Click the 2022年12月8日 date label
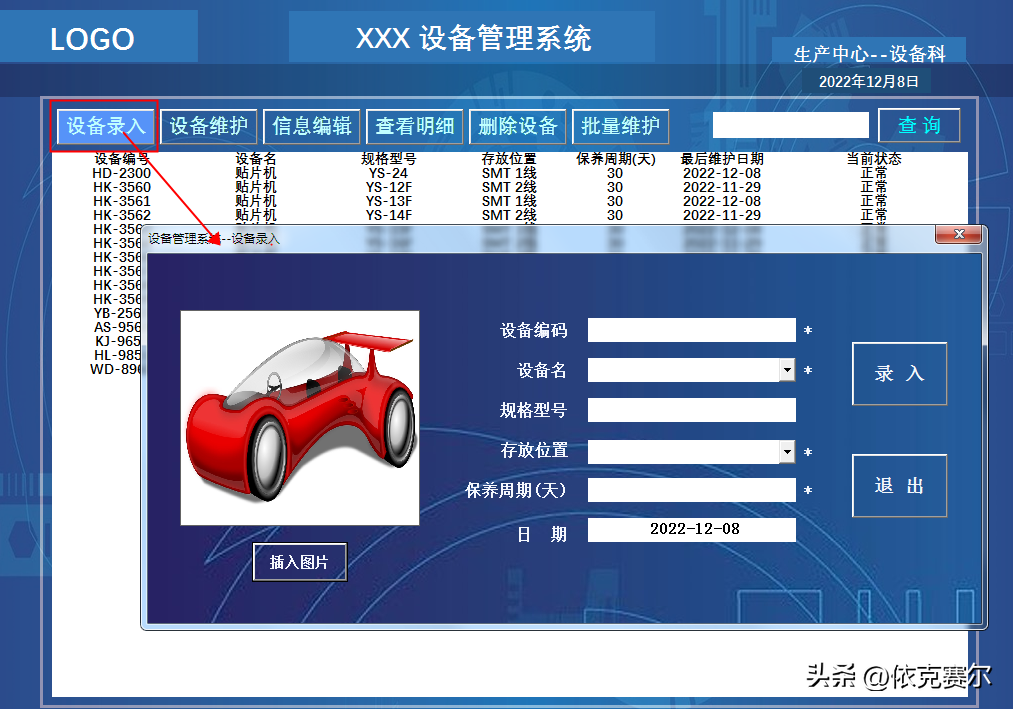 (x=868, y=81)
